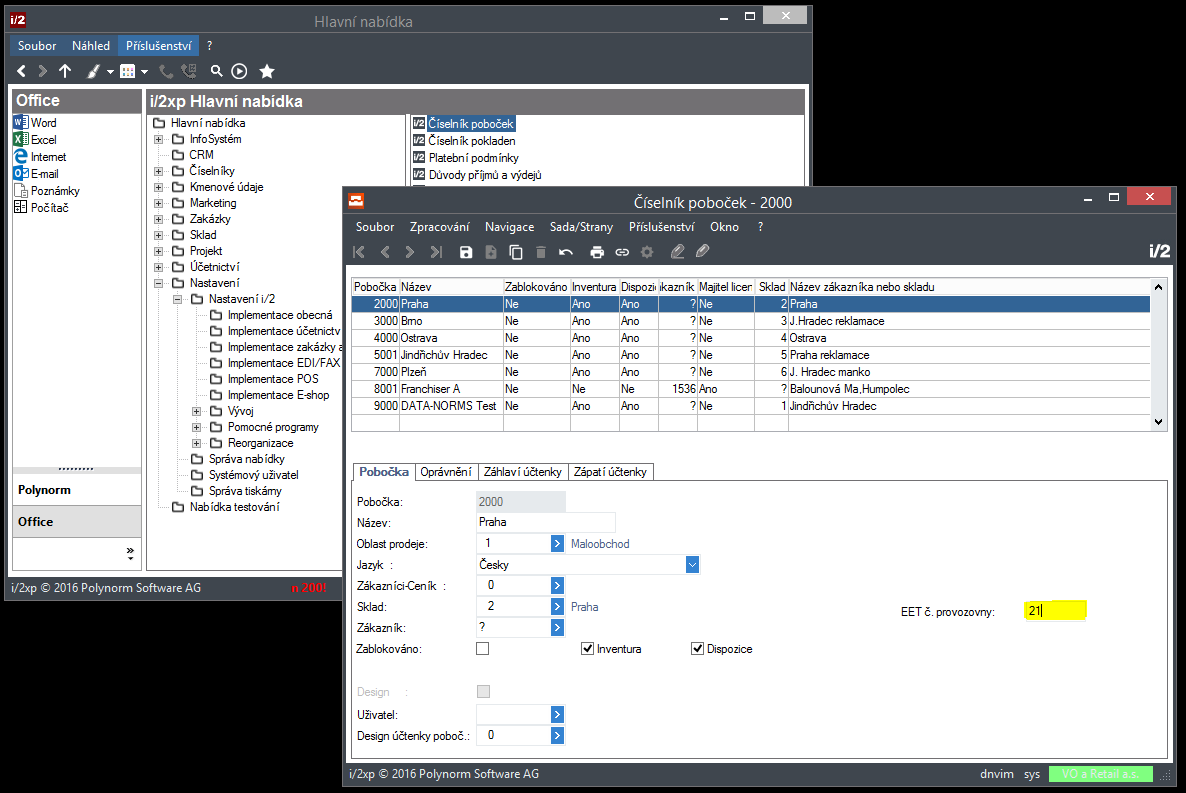Image resolution: width=1186 pixels, height=793 pixels.
Task: Copy the record using duplicate icon
Action: (x=516, y=252)
